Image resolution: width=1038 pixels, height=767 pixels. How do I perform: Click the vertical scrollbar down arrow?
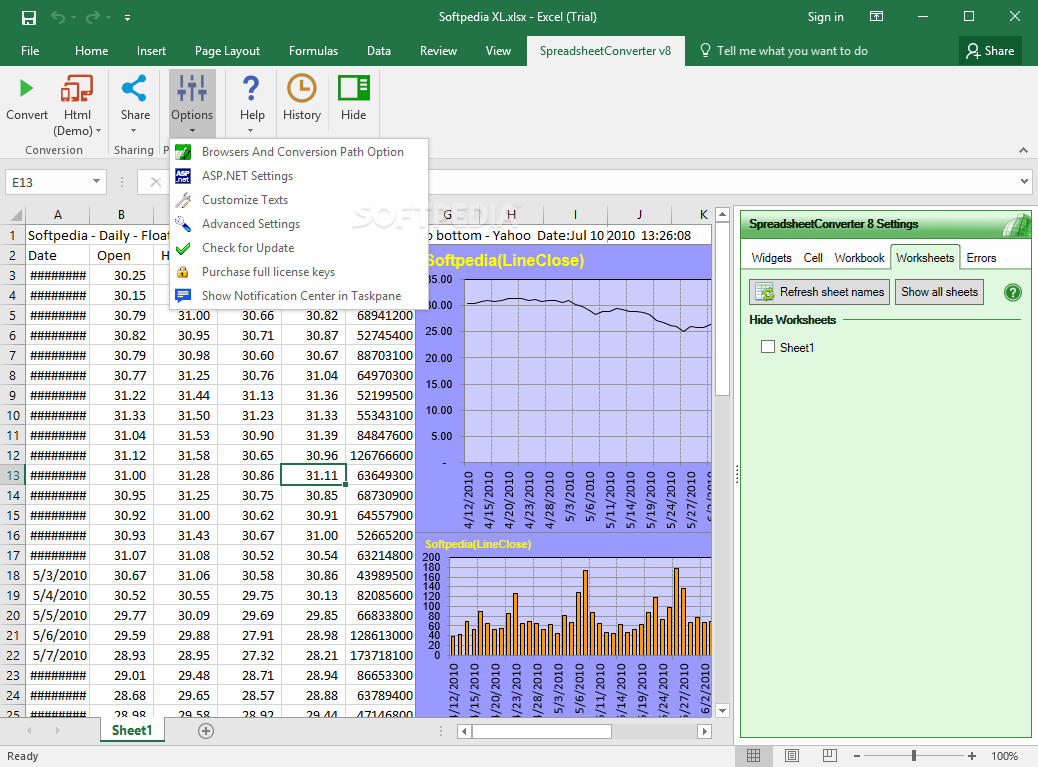[723, 710]
